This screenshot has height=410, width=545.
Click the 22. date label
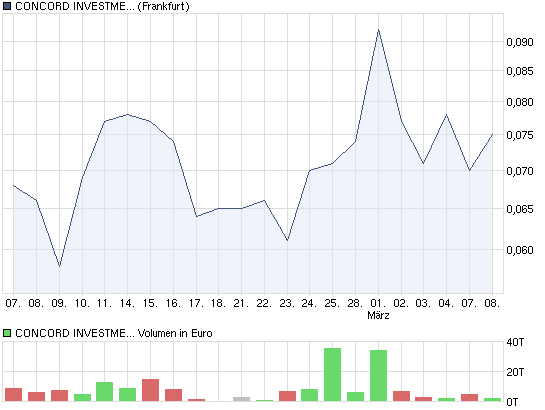(x=265, y=303)
